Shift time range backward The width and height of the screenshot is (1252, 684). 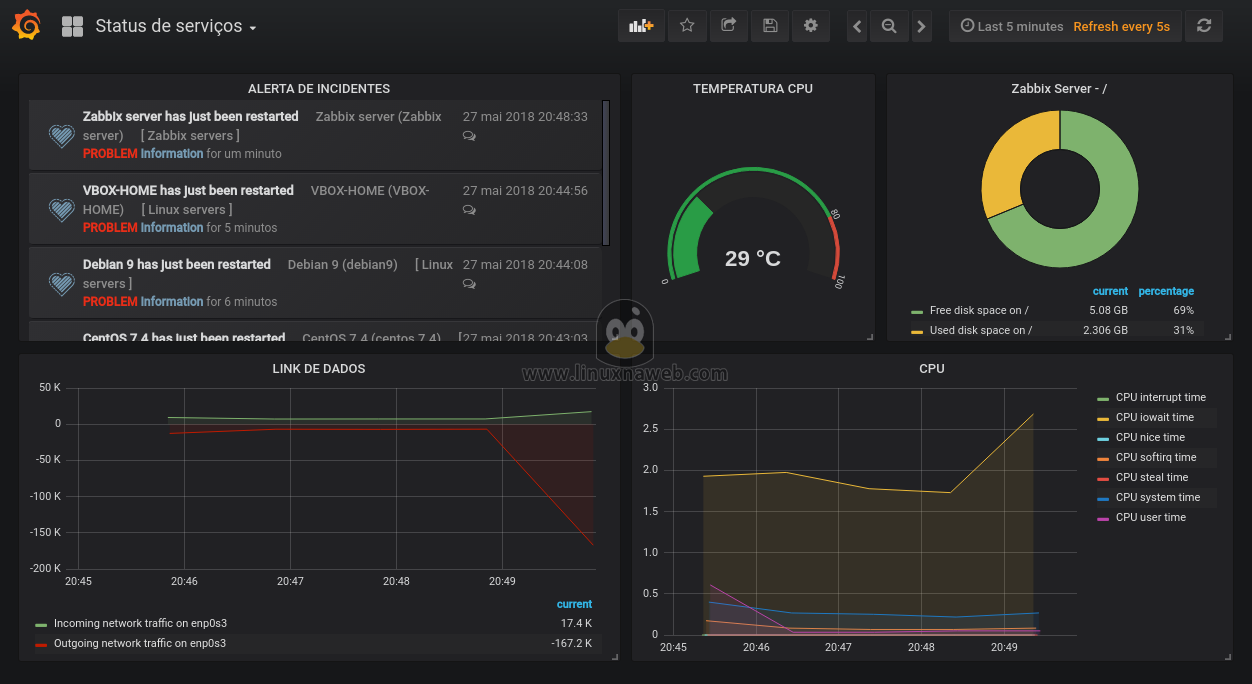(857, 27)
